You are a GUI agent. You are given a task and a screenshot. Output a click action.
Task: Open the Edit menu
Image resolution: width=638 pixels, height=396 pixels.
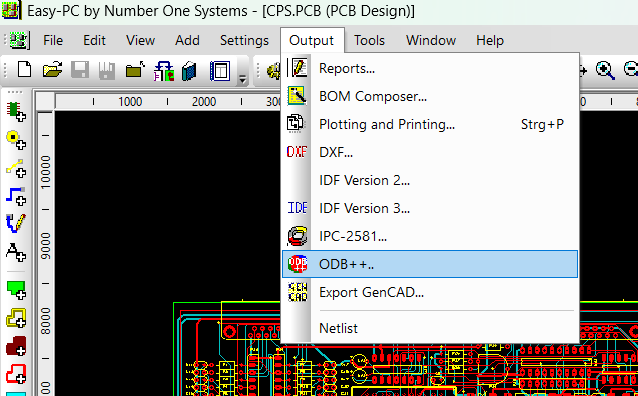point(94,40)
